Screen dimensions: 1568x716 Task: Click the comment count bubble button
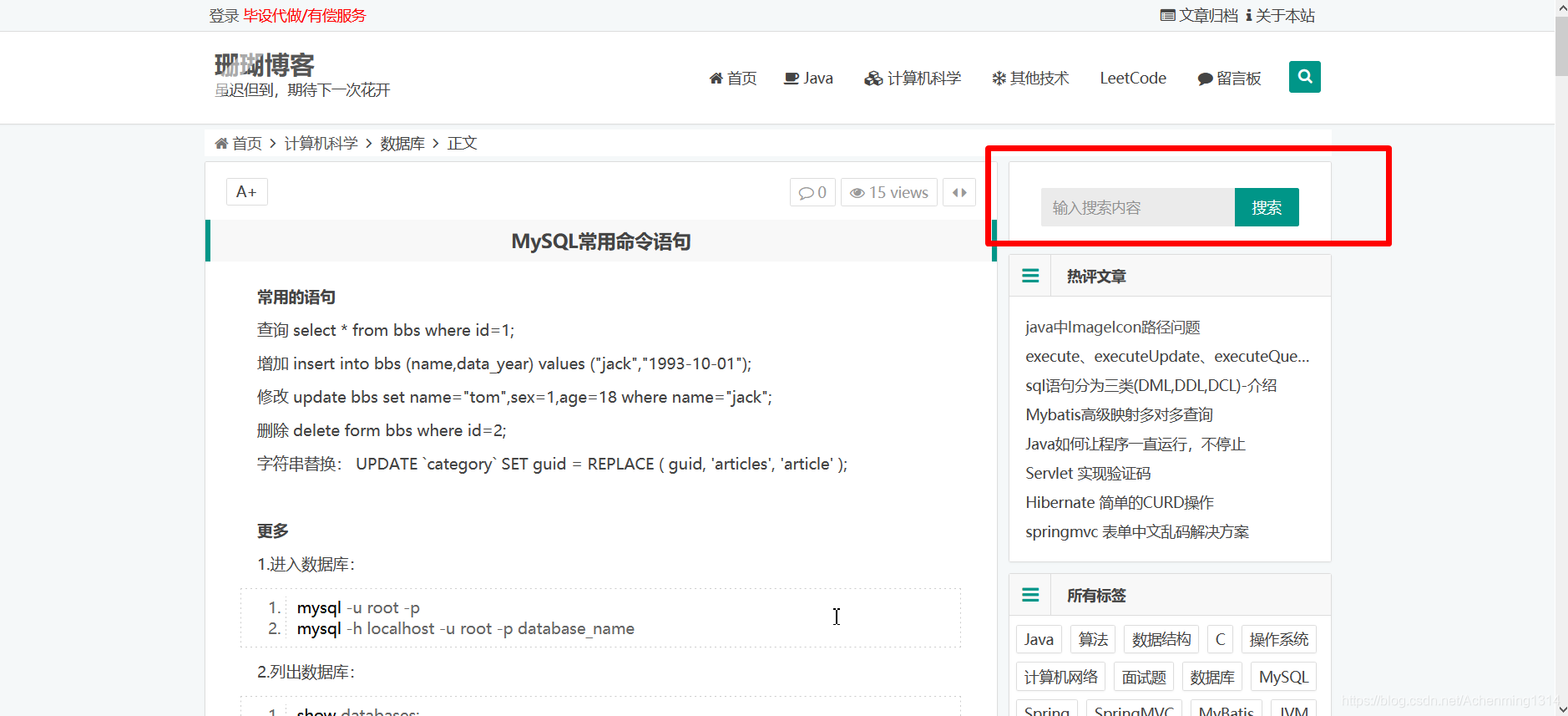coord(812,192)
